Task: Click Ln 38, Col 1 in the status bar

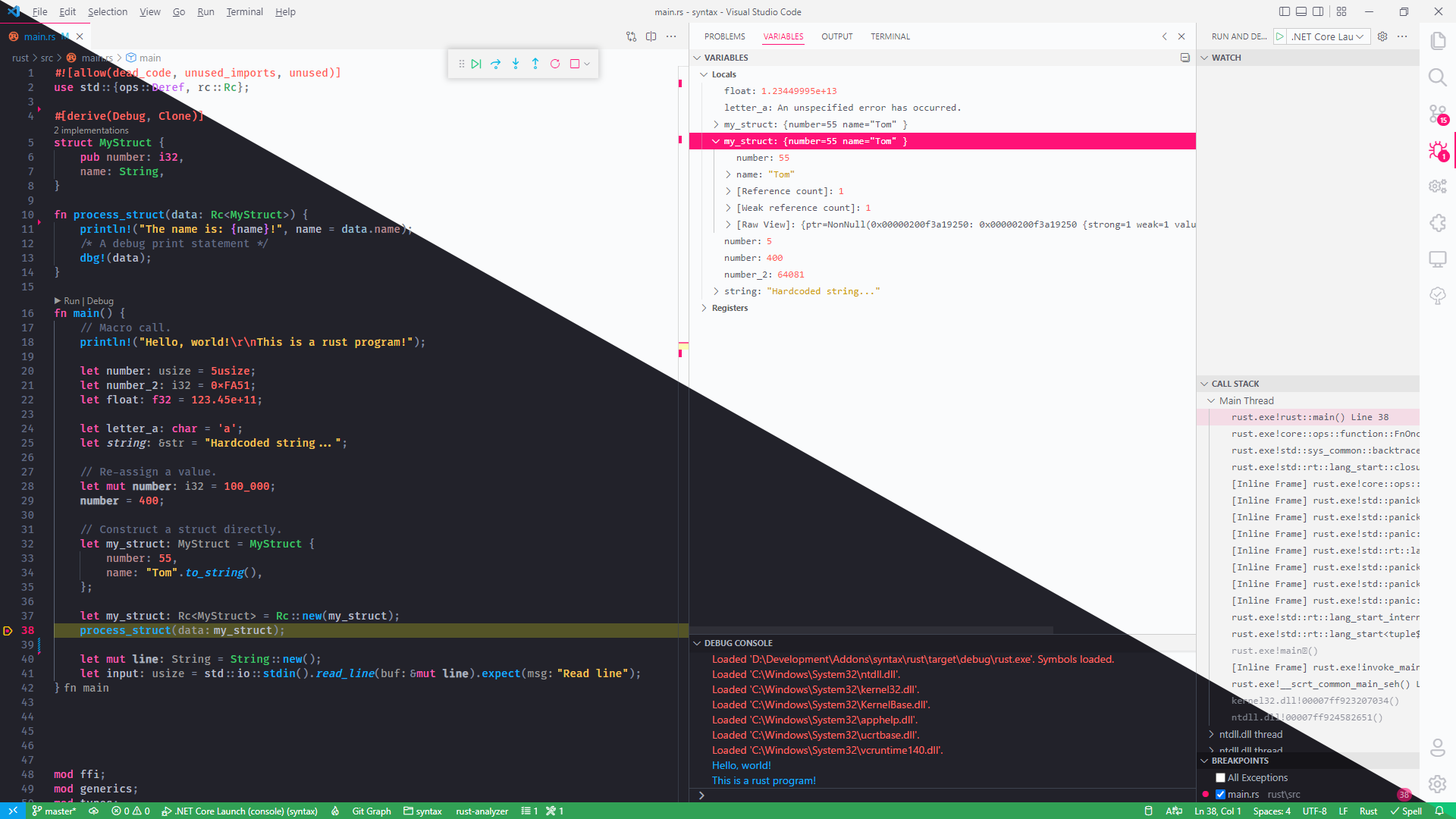Action: tap(1216, 811)
